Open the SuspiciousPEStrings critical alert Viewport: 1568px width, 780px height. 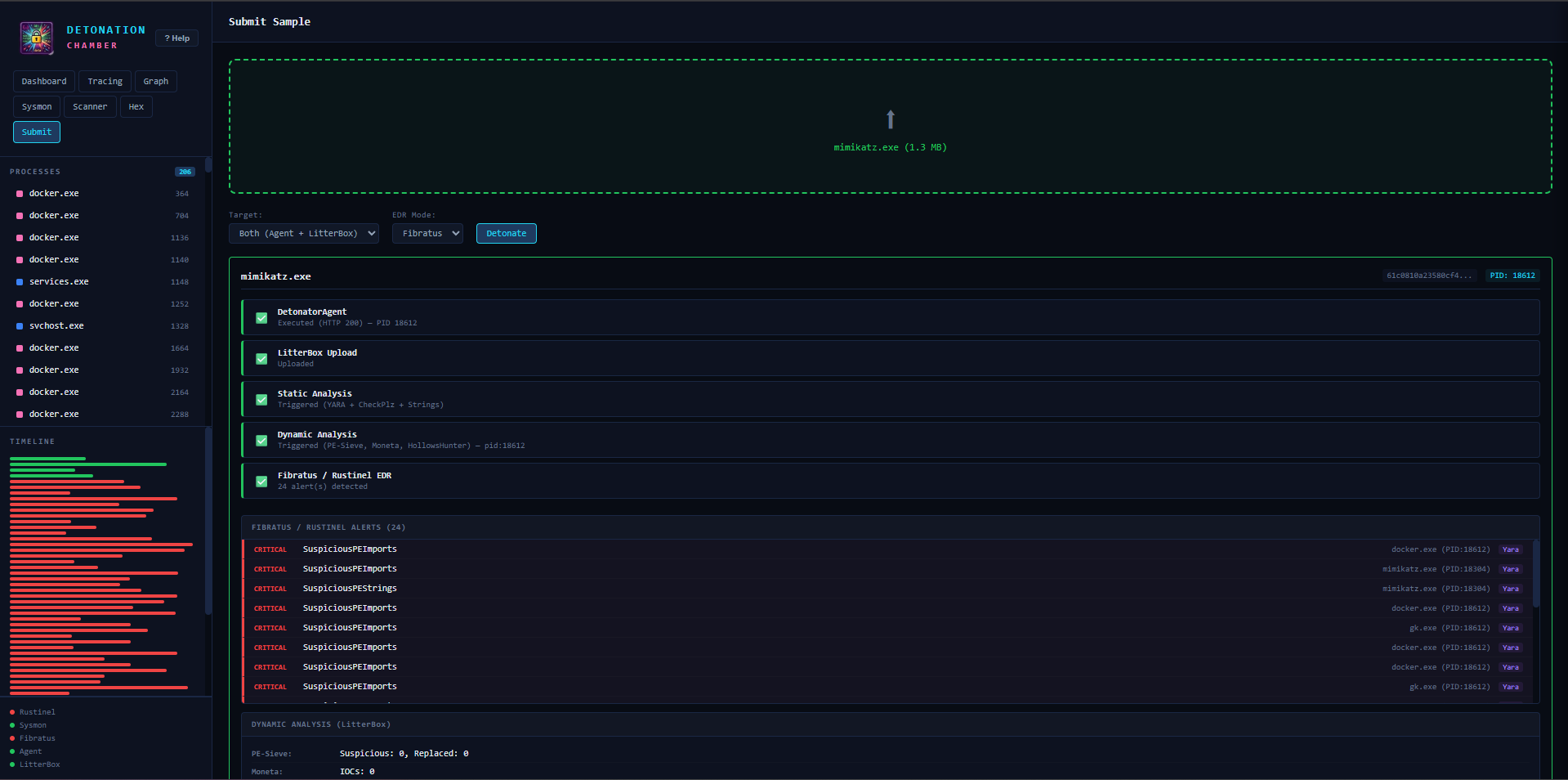pos(887,589)
